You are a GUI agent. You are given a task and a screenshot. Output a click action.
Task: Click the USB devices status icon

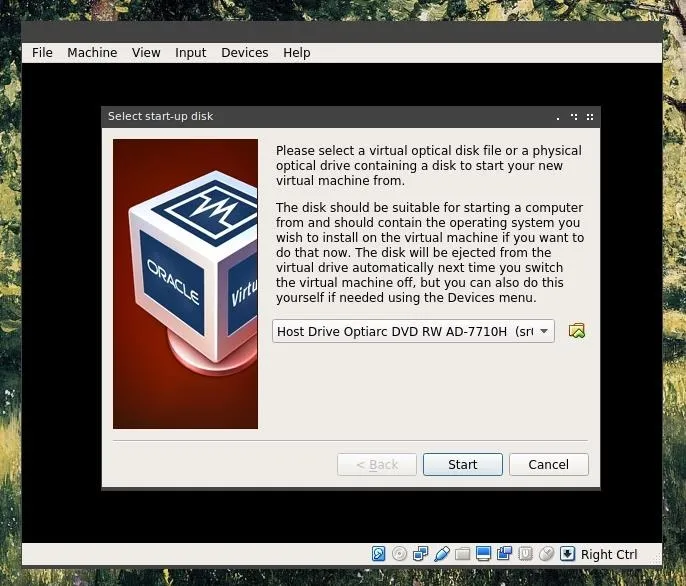pyautogui.click(x=442, y=554)
